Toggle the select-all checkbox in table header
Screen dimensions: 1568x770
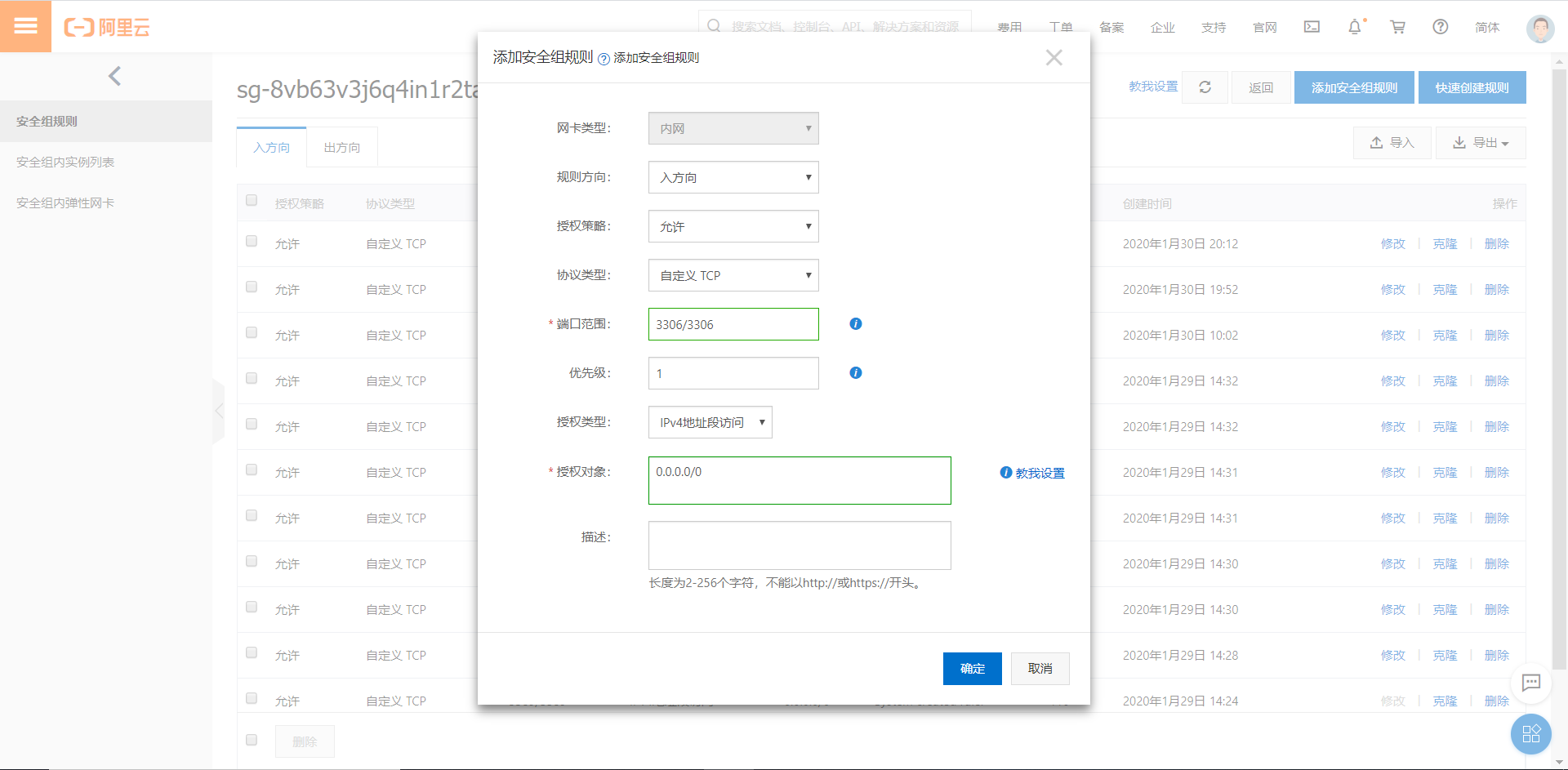(251, 200)
